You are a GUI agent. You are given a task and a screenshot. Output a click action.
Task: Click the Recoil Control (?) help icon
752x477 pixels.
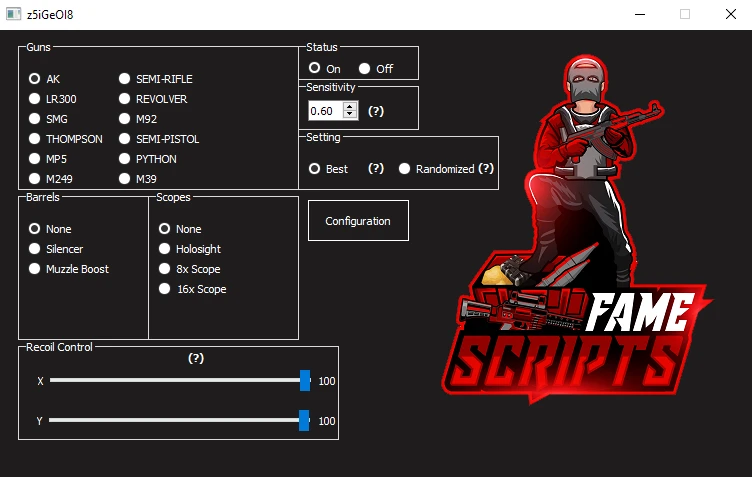click(x=196, y=358)
